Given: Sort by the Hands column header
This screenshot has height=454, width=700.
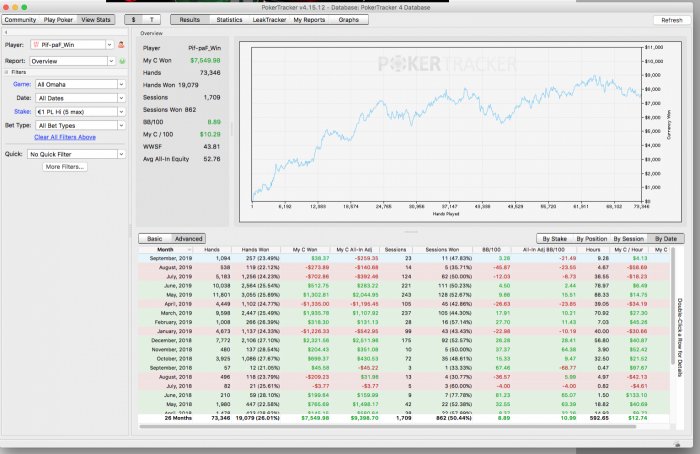Looking at the screenshot, I should [212, 250].
